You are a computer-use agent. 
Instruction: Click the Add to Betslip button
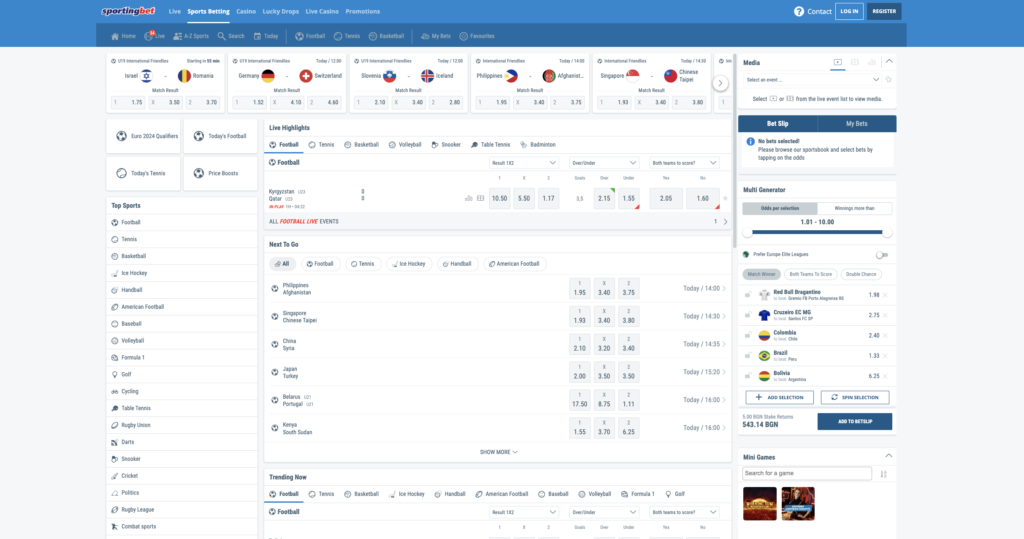tap(854, 422)
